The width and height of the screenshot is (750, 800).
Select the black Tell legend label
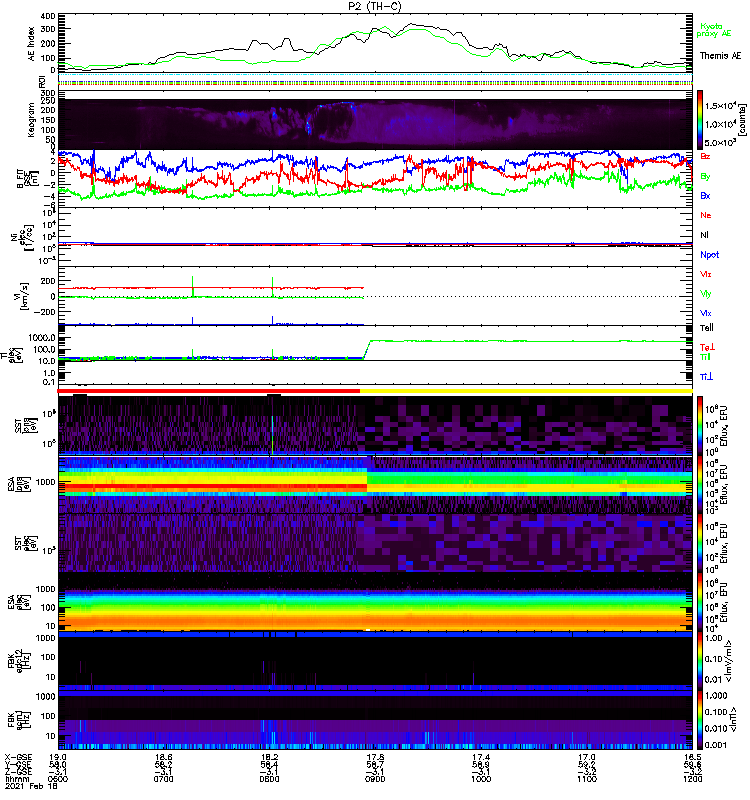pyautogui.click(x=707, y=328)
